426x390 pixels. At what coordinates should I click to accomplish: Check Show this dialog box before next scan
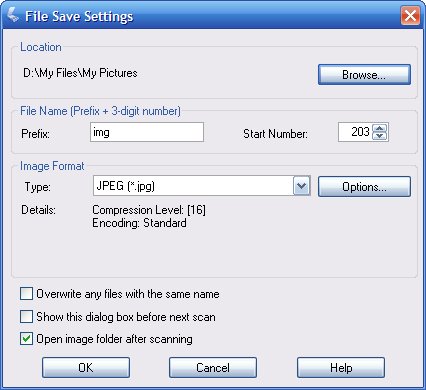[26, 317]
